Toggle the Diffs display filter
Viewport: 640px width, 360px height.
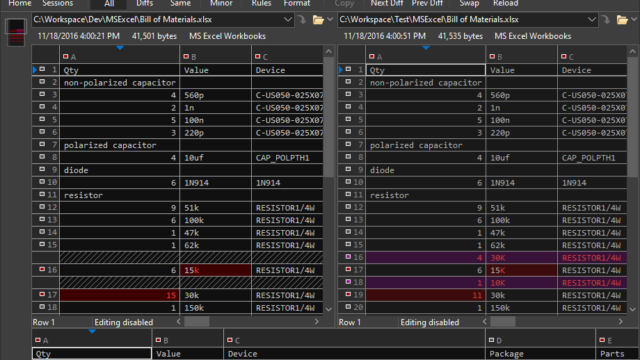pos(144,4)
